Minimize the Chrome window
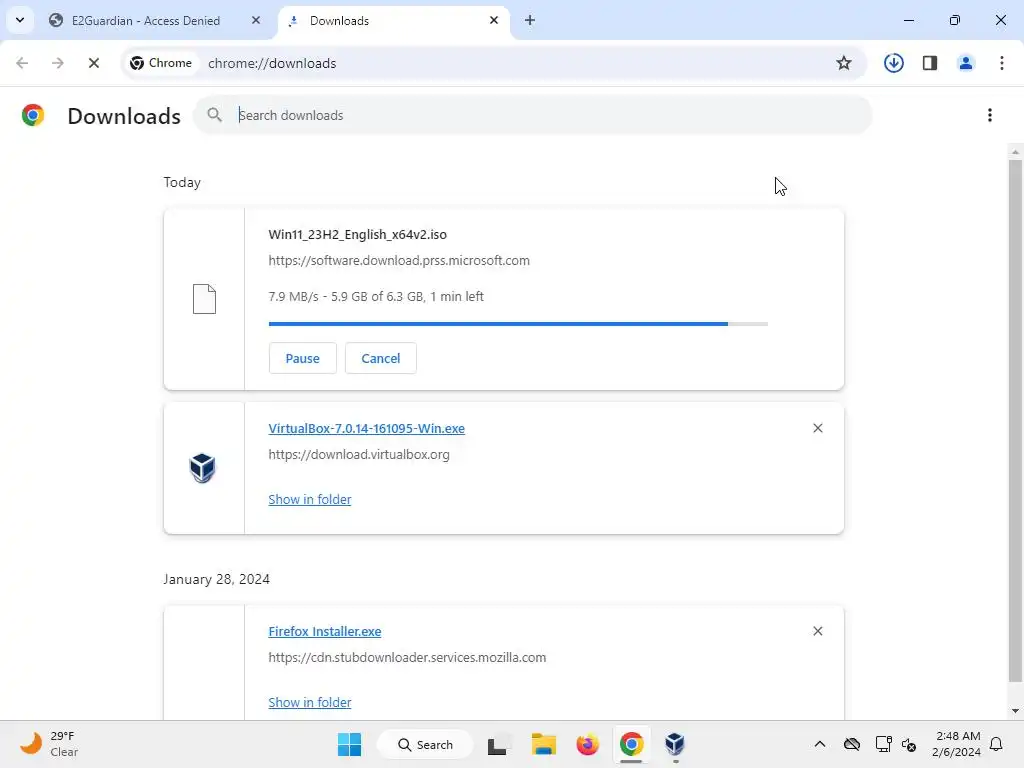1024x768 pixels. [908, 20]
